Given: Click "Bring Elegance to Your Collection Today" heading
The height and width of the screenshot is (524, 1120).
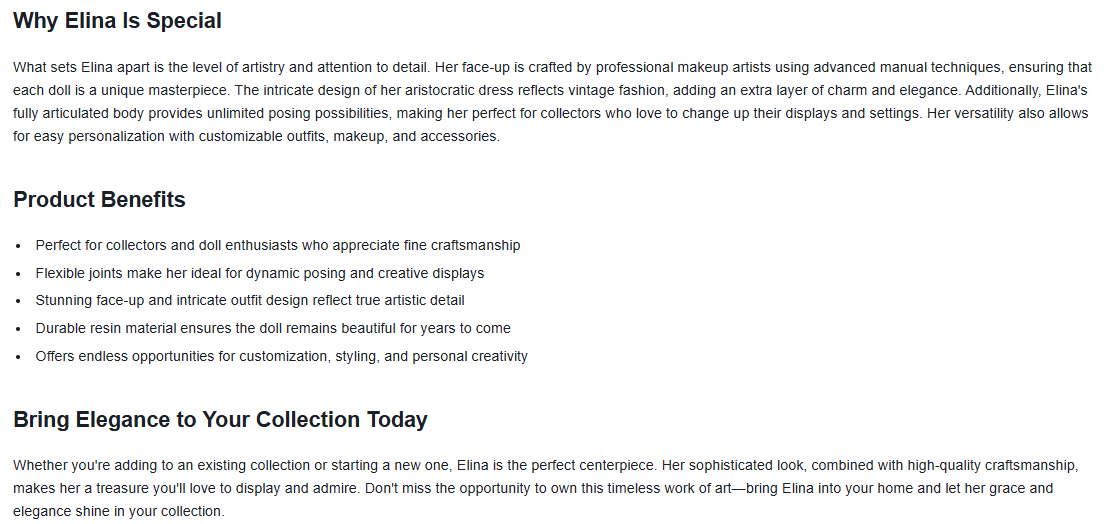Looking at the screenshot, I should click(x=220, y=419).
